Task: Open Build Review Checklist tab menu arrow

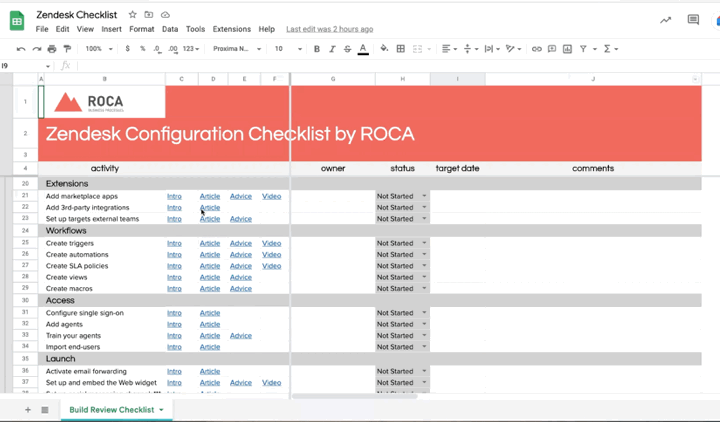Action: pyautogui.click(x=161, y=410)
